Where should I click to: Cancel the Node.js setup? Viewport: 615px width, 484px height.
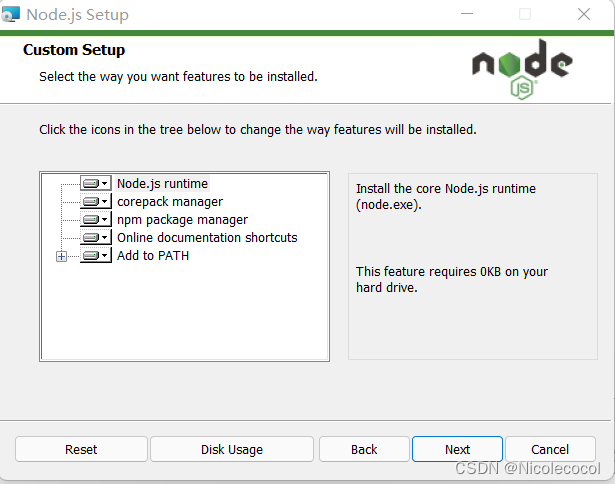coord(550,449)
